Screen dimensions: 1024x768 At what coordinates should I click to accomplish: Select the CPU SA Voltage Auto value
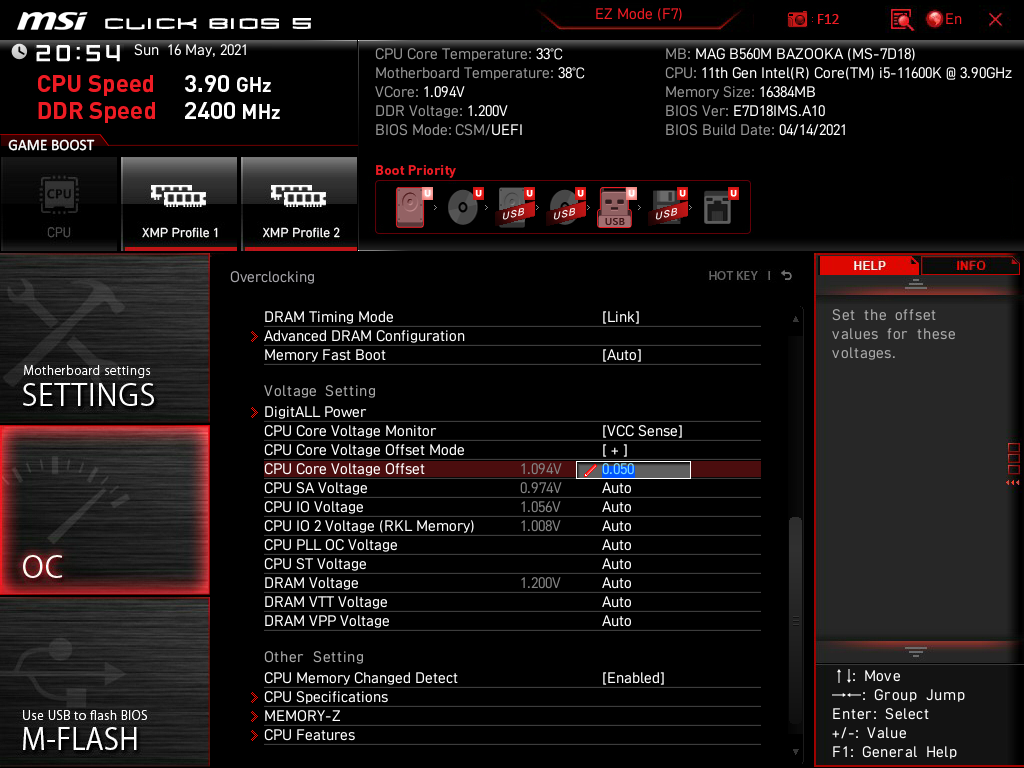[616, 488]
